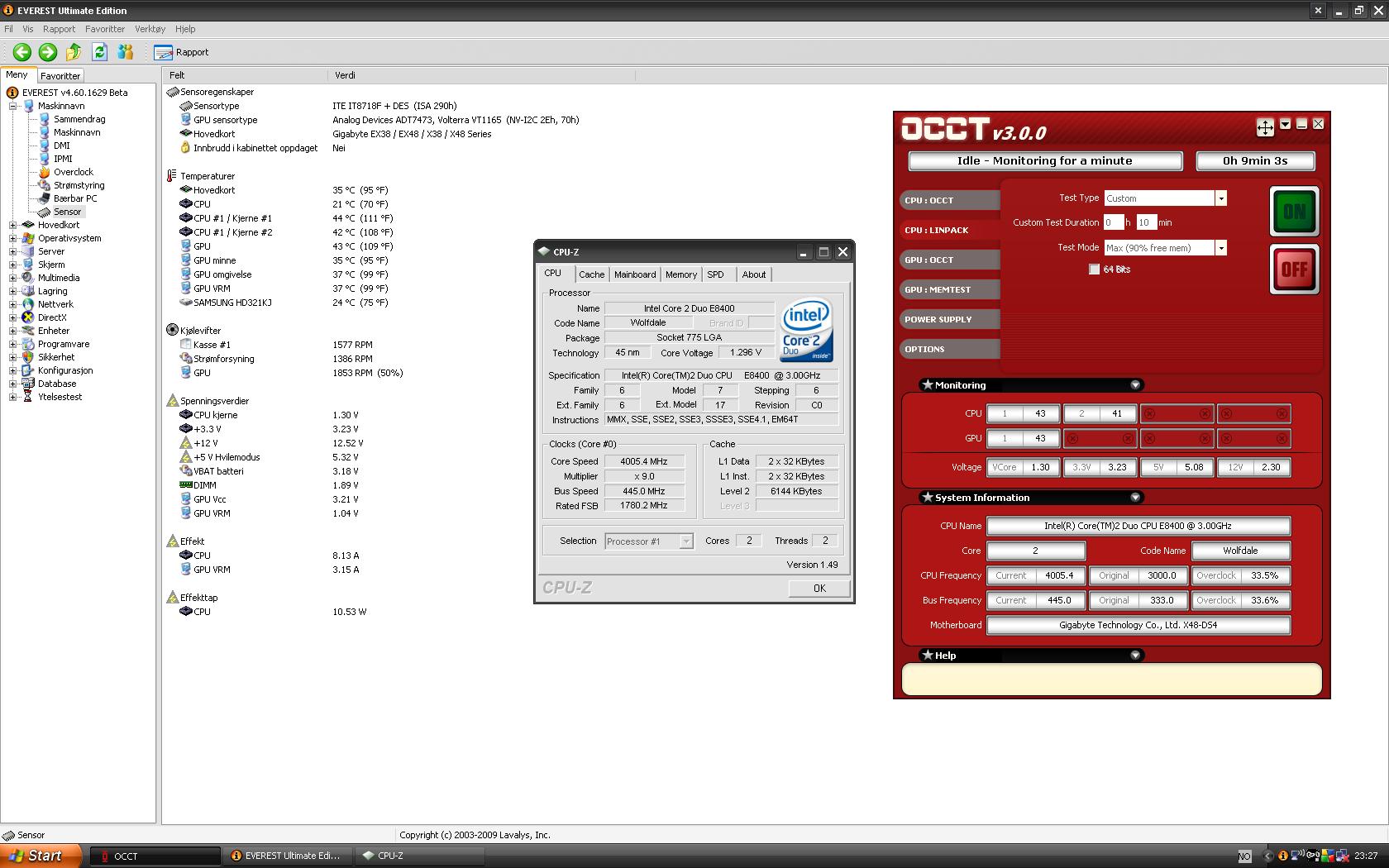
Task: Click the users icon in EVEREST toolbar
Action: [125, 52]
